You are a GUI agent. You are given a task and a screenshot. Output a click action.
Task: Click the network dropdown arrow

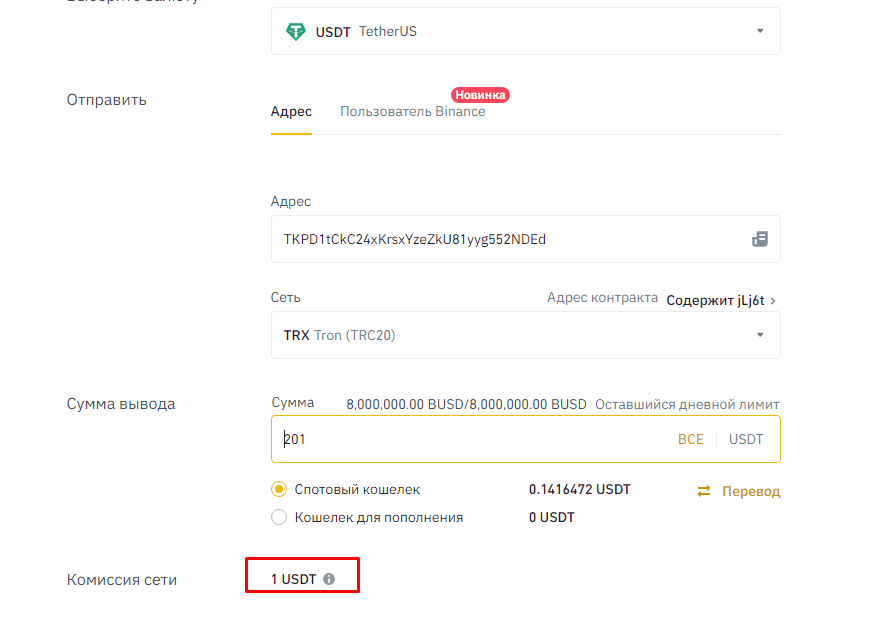tap(760, 335)
